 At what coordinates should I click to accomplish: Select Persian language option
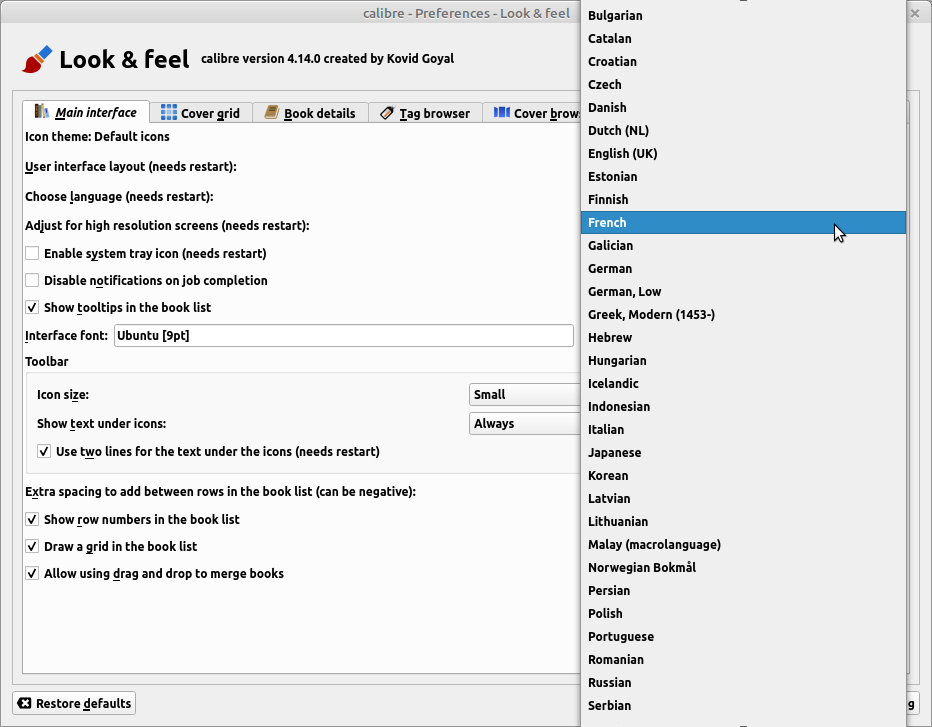[743, 590]
